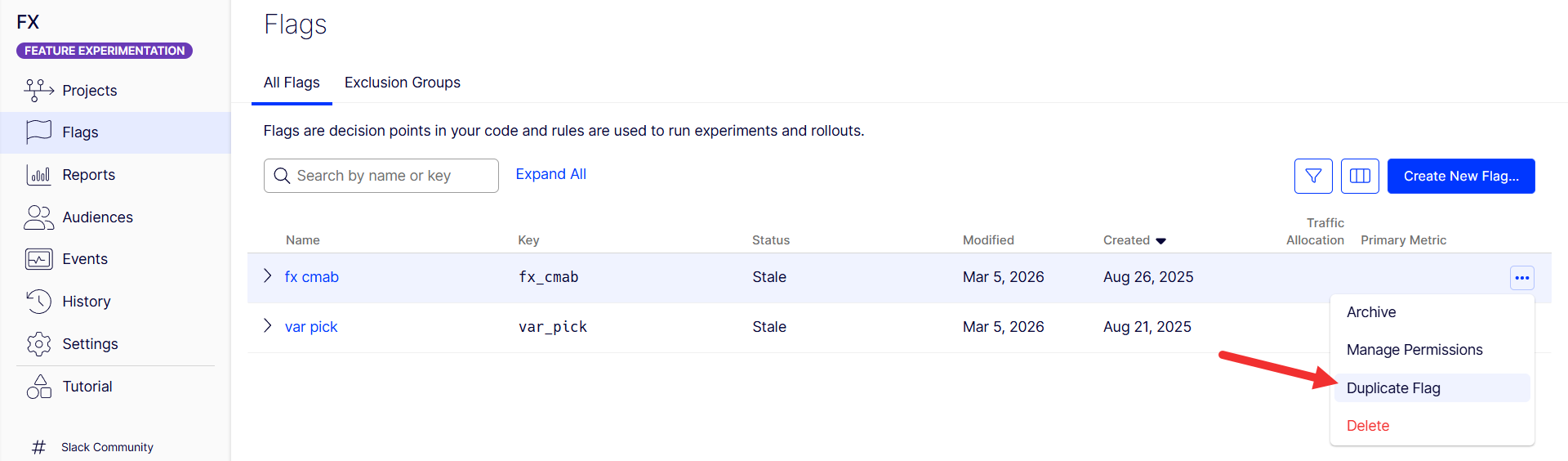The height and width of the screenshot is (461, 1568).
Task: Expand the fx cmab flag row
Action: pyautogui.click(x=268, y=276)
